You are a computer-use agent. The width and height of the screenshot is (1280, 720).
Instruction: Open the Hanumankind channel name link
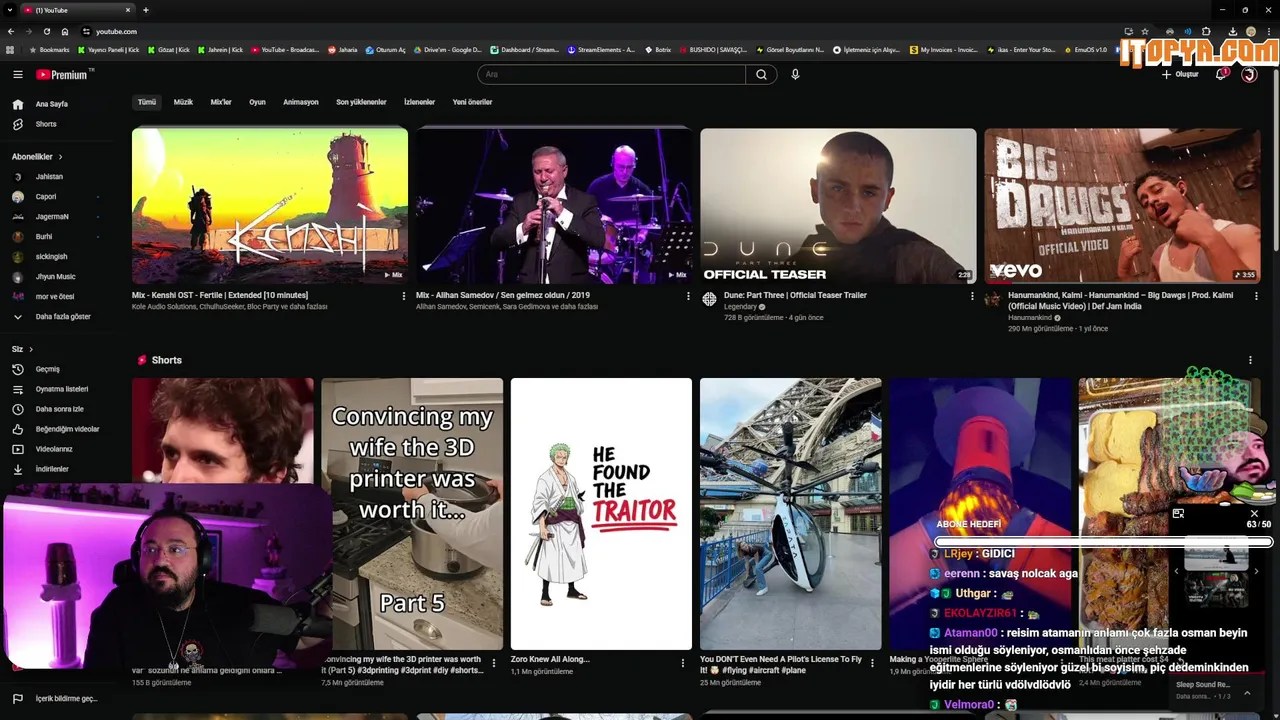(1030, 318)
